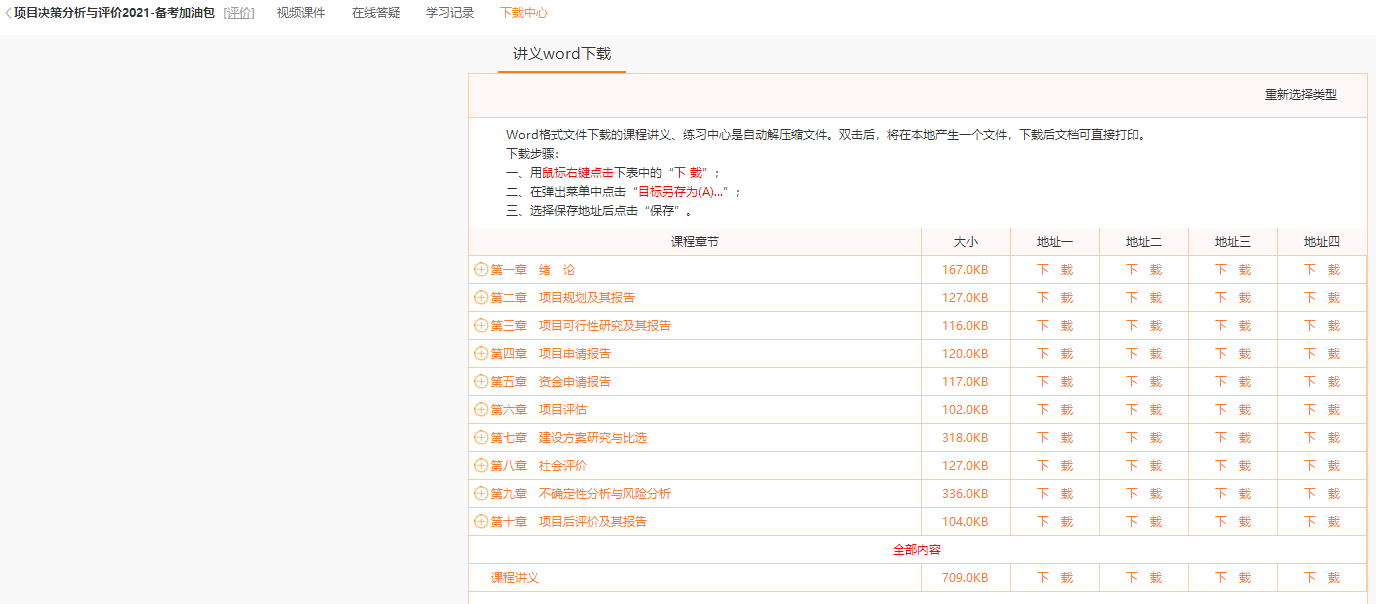Click the back arrow before the course title
This screenshot has width=1376, height=604.
(x=8, y=13)
